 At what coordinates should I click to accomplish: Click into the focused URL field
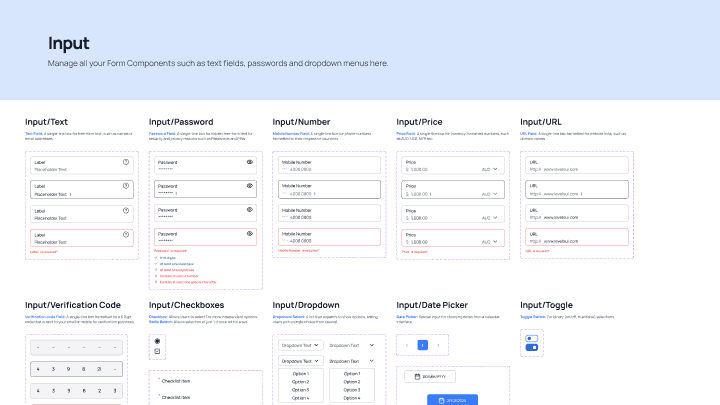577,189
